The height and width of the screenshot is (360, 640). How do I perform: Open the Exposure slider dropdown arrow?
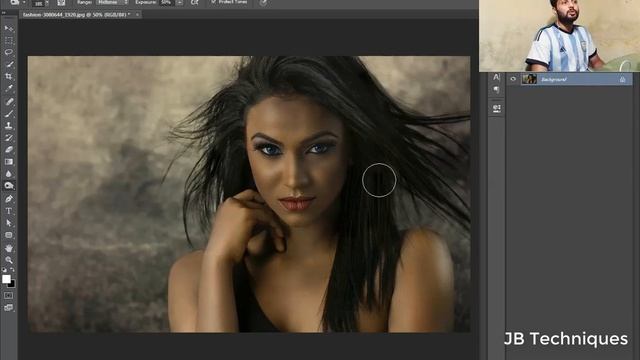(x=180, y=2)
